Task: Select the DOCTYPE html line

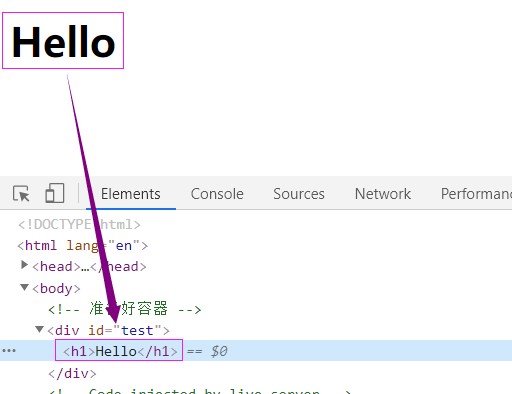Action: point(79,224)
